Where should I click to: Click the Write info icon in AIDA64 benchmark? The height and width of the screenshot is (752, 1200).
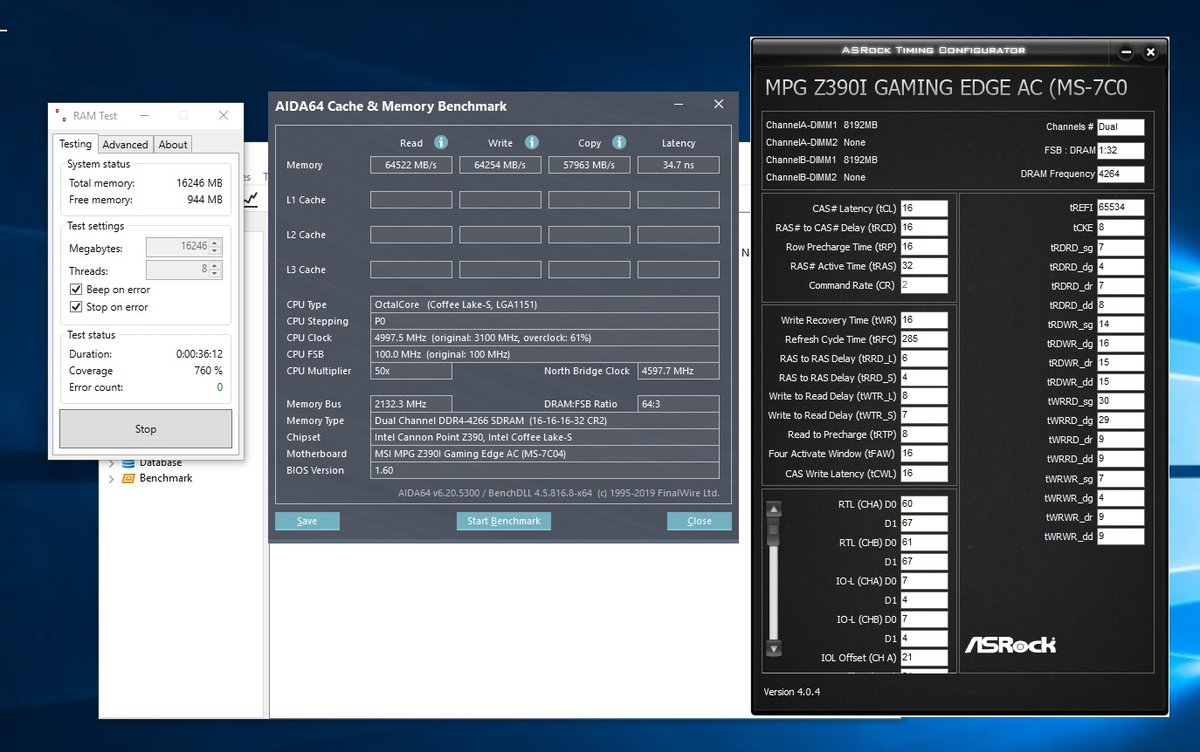point(532,142)
